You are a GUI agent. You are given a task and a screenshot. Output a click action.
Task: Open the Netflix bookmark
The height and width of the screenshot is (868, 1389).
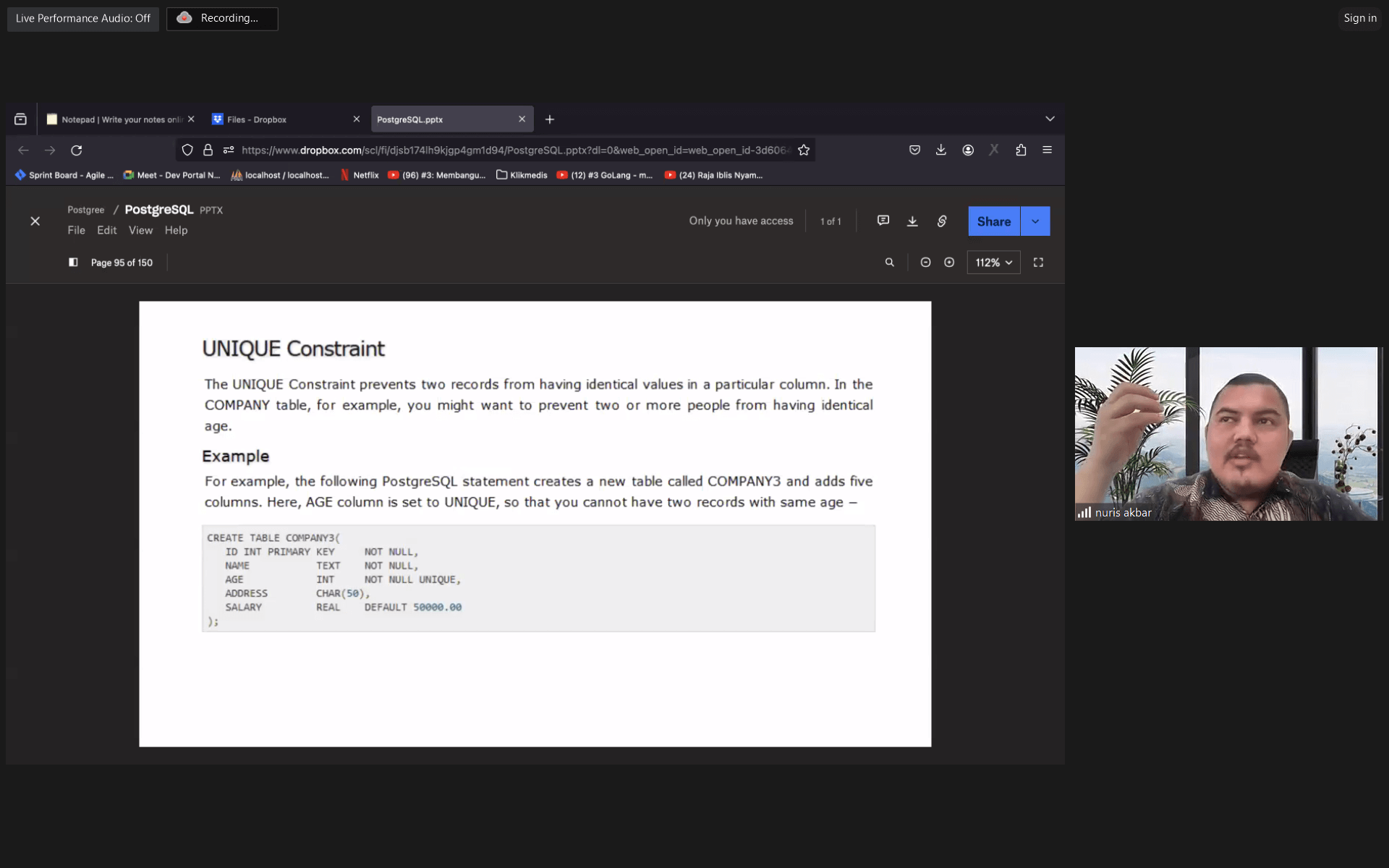360,175
